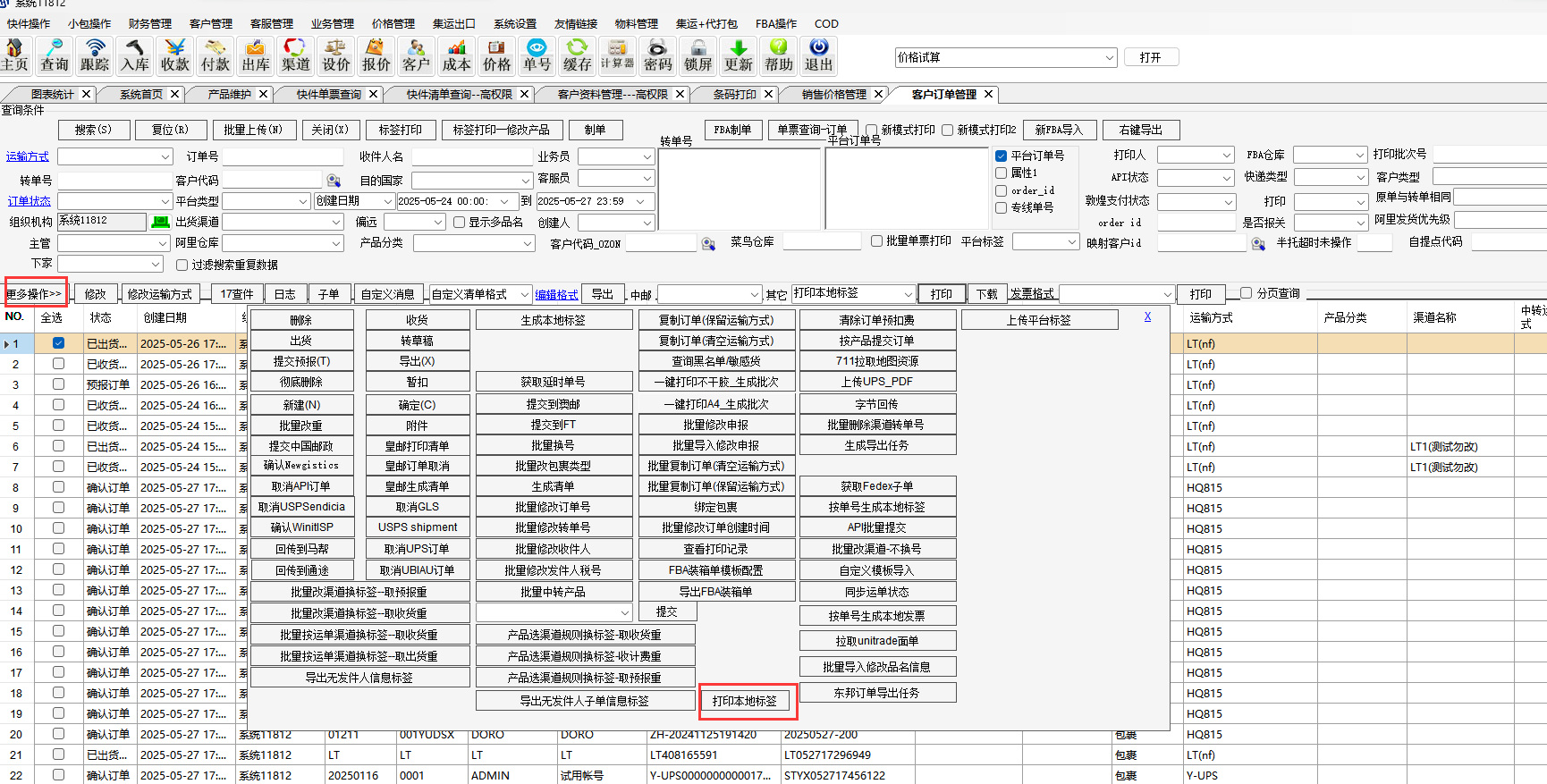This screenshot has height=784, width=1547.
Task: Tick the 属性1 checkbox
Action: [1002, 173]
